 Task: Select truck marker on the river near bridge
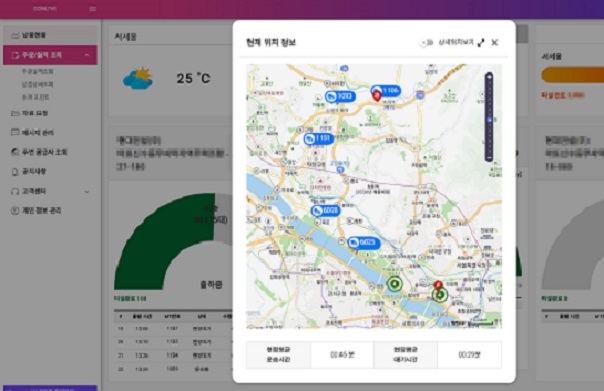point(364,243)
